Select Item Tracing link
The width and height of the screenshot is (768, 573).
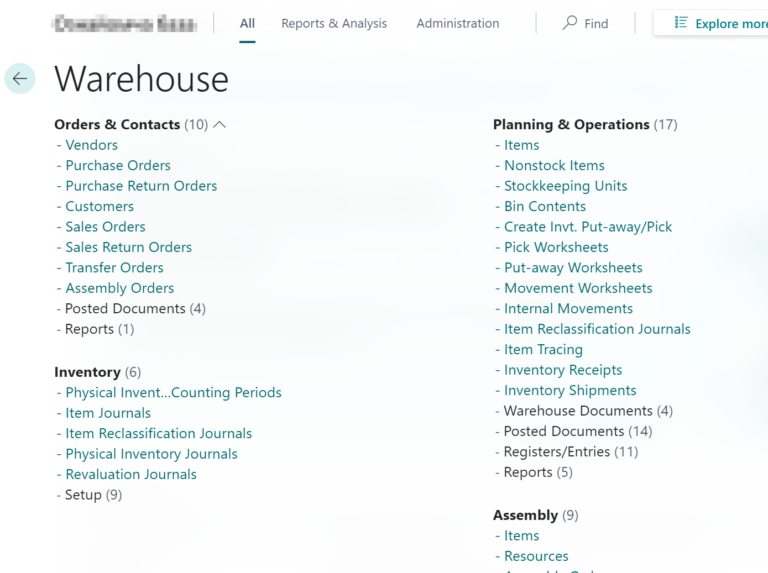click(x=543, y=350)
